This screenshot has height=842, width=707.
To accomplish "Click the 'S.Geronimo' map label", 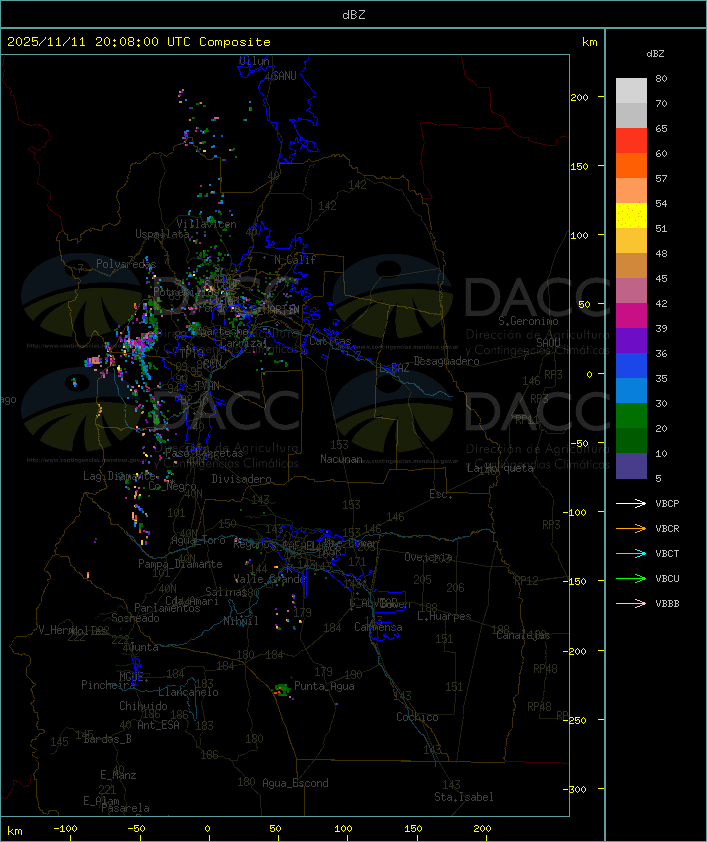I will point(528,321).
